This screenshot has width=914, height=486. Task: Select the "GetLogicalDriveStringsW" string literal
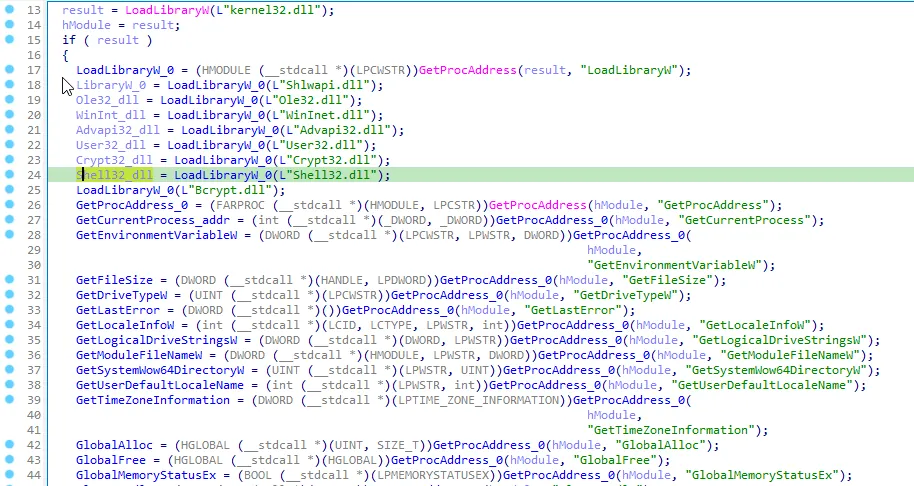point(779,340)
